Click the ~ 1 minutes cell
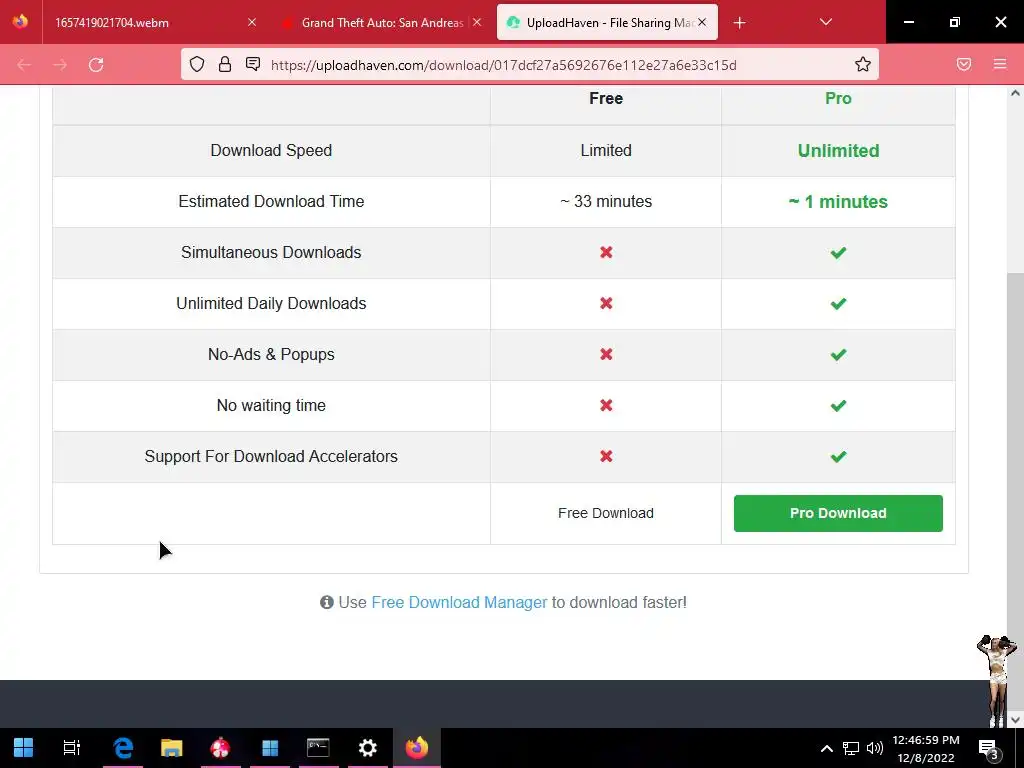 point(838,202)
